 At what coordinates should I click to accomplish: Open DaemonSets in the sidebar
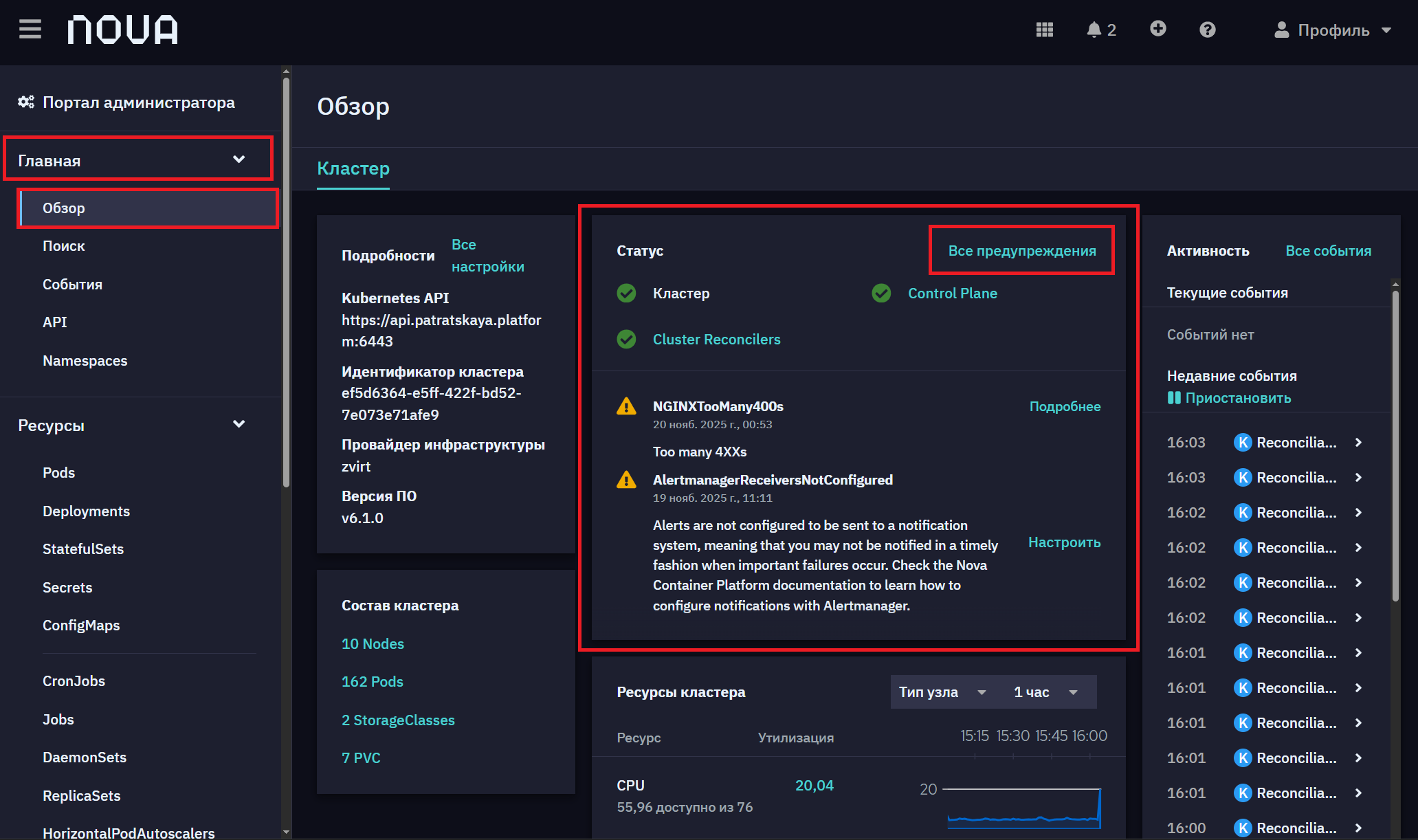(85, 758)
